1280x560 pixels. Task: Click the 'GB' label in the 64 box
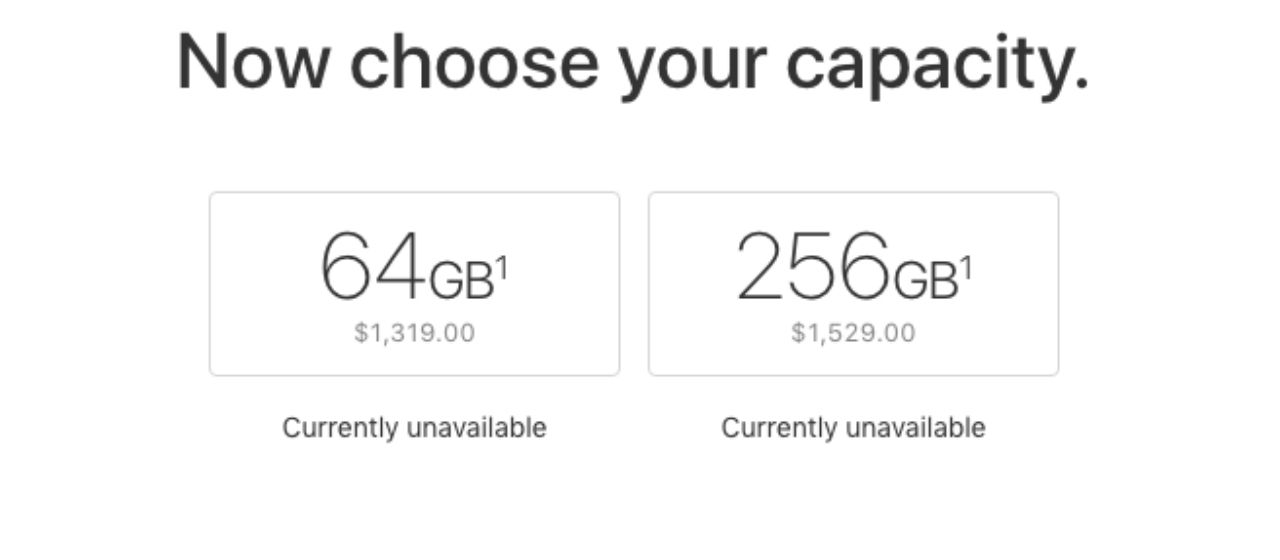461,283
